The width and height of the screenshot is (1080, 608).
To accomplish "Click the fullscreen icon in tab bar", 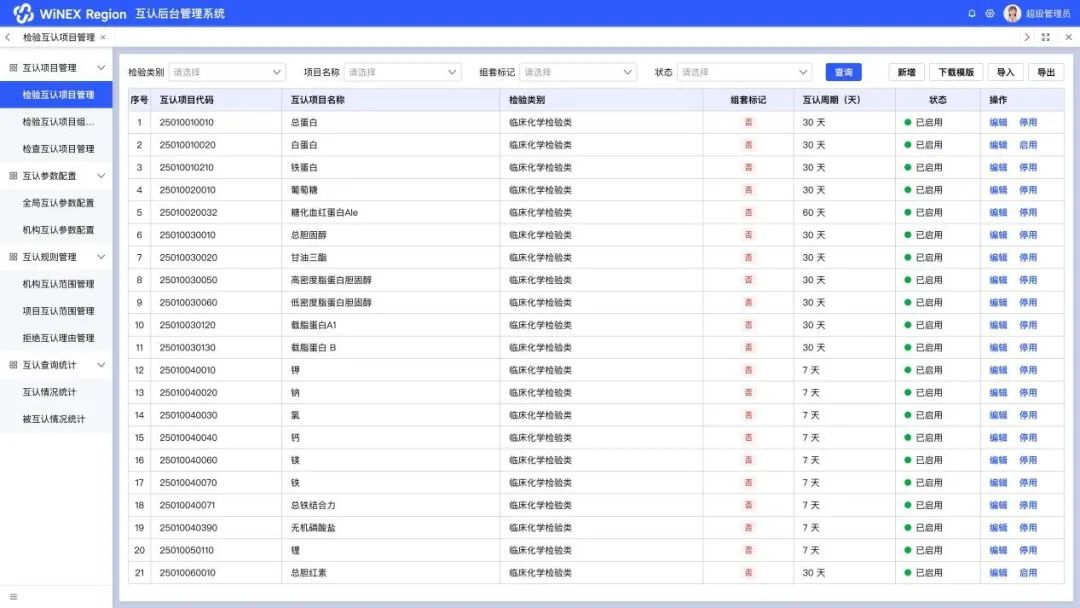I will tap(1046, 37).
